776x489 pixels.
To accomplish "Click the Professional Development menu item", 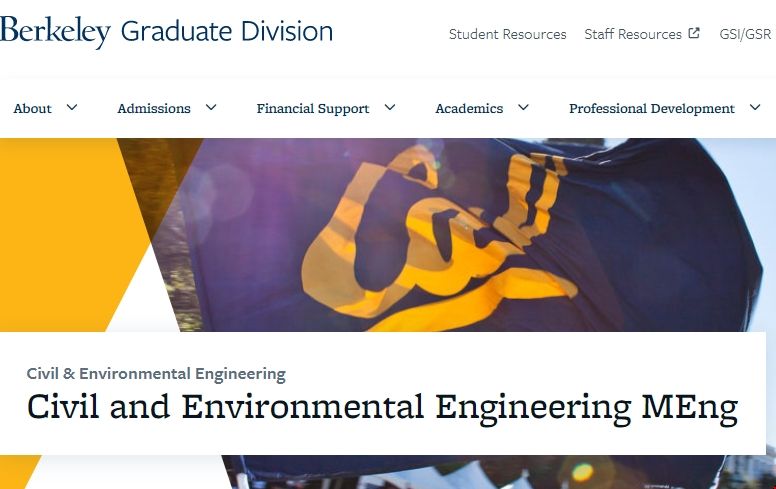I will pos(652,109).
